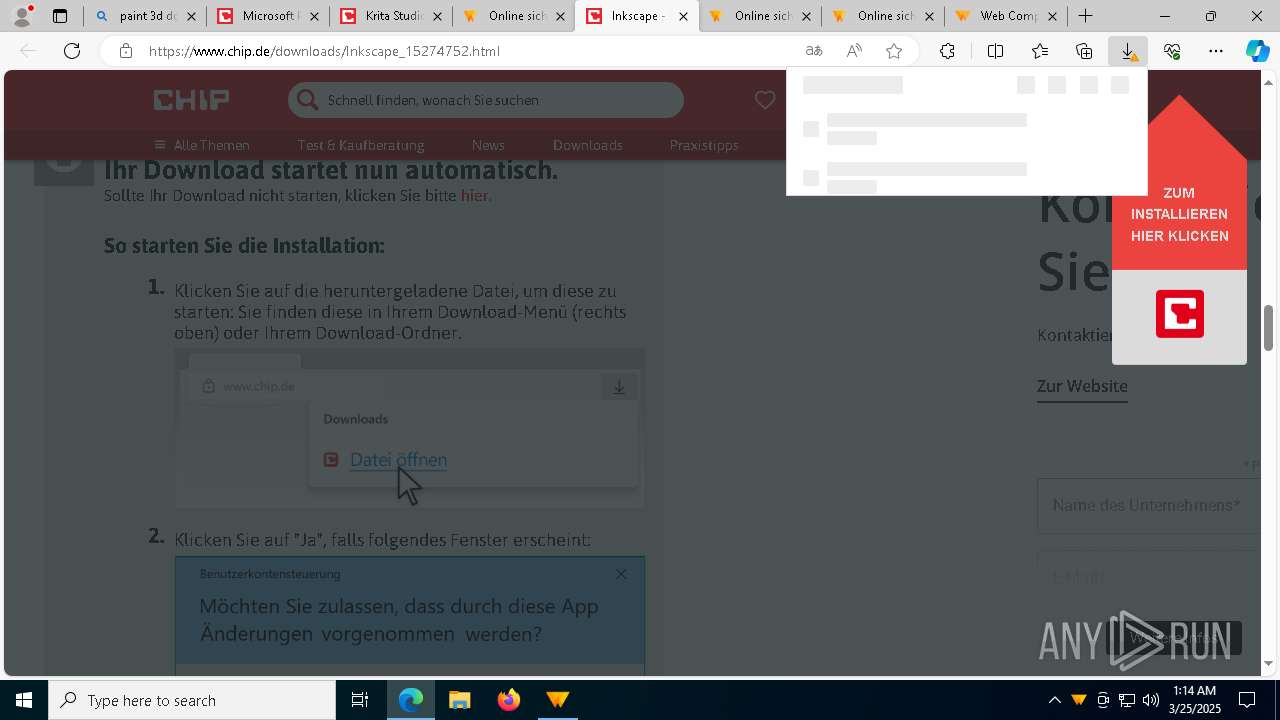The image size is (1280, 720).
Task: Open Alle Themen menu
Action: click(x=202, y=145)
